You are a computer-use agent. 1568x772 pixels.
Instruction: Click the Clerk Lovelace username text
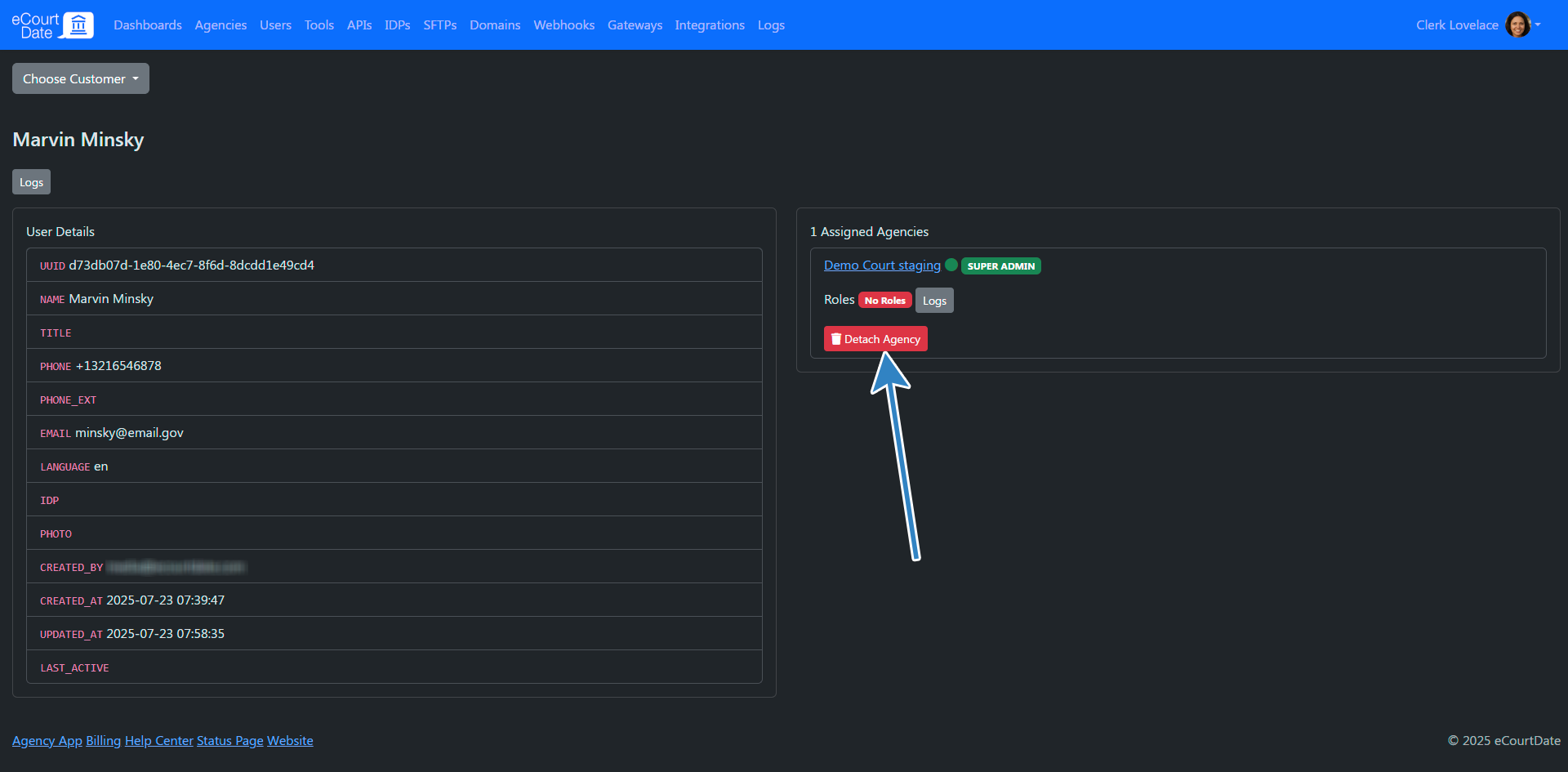1457,25
